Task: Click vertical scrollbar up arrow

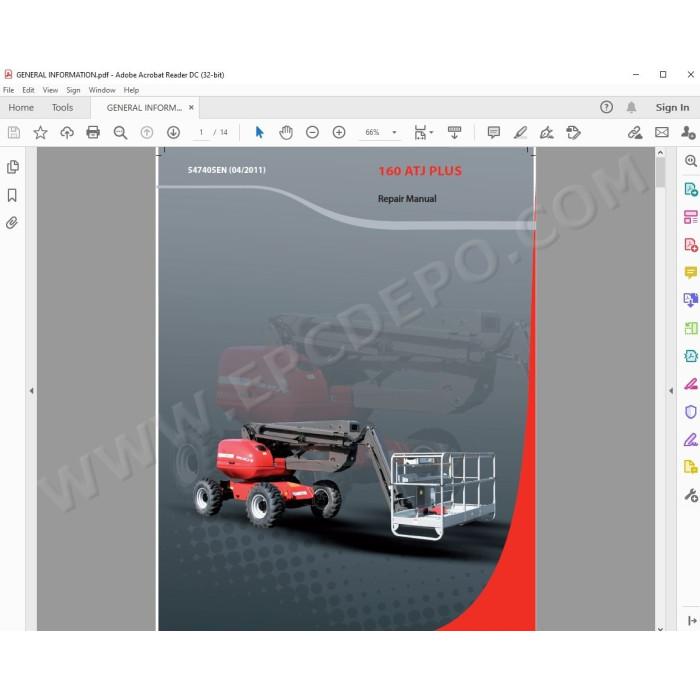Action: [x=660, y=153]
